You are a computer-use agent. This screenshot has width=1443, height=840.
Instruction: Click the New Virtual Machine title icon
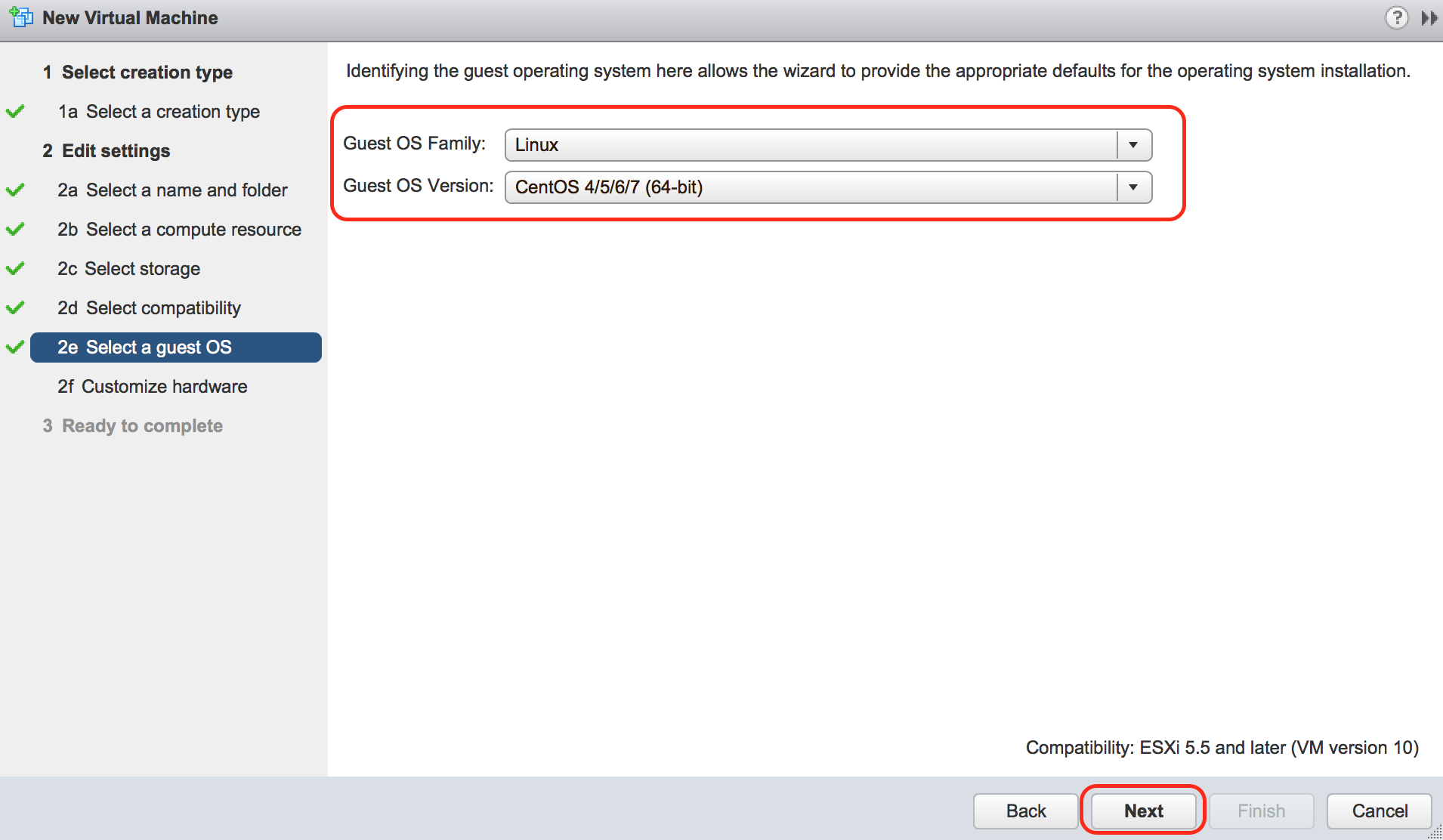[x=21, y=17]
